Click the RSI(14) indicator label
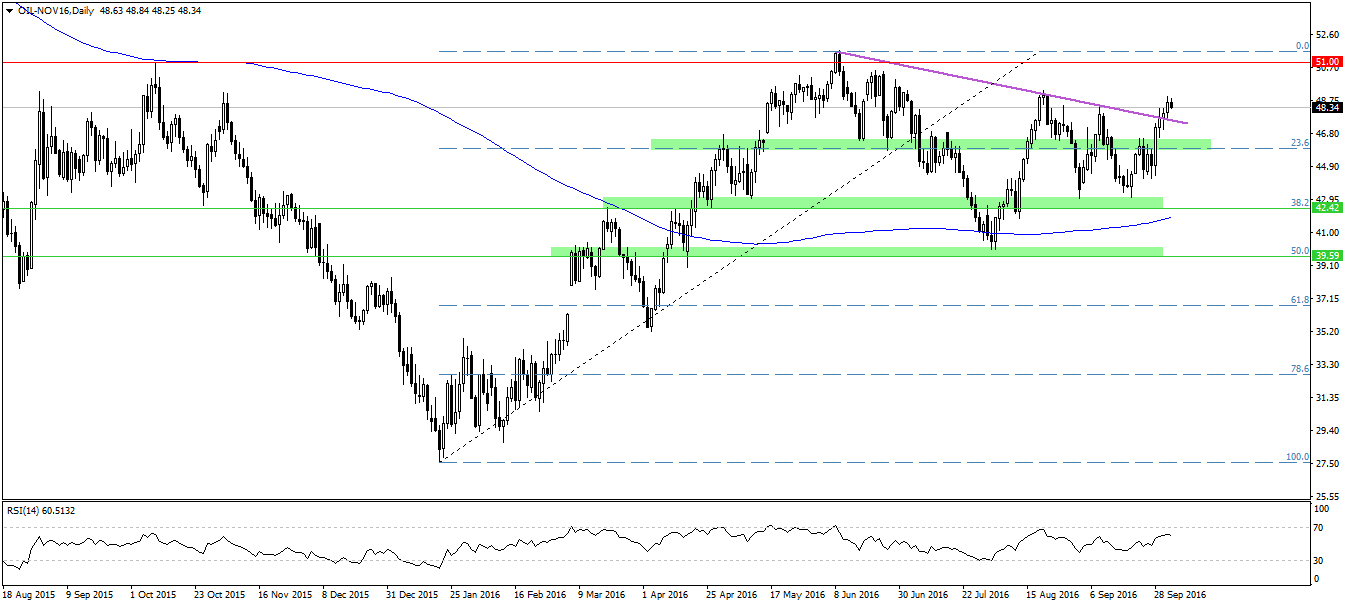 coord(40,511)
